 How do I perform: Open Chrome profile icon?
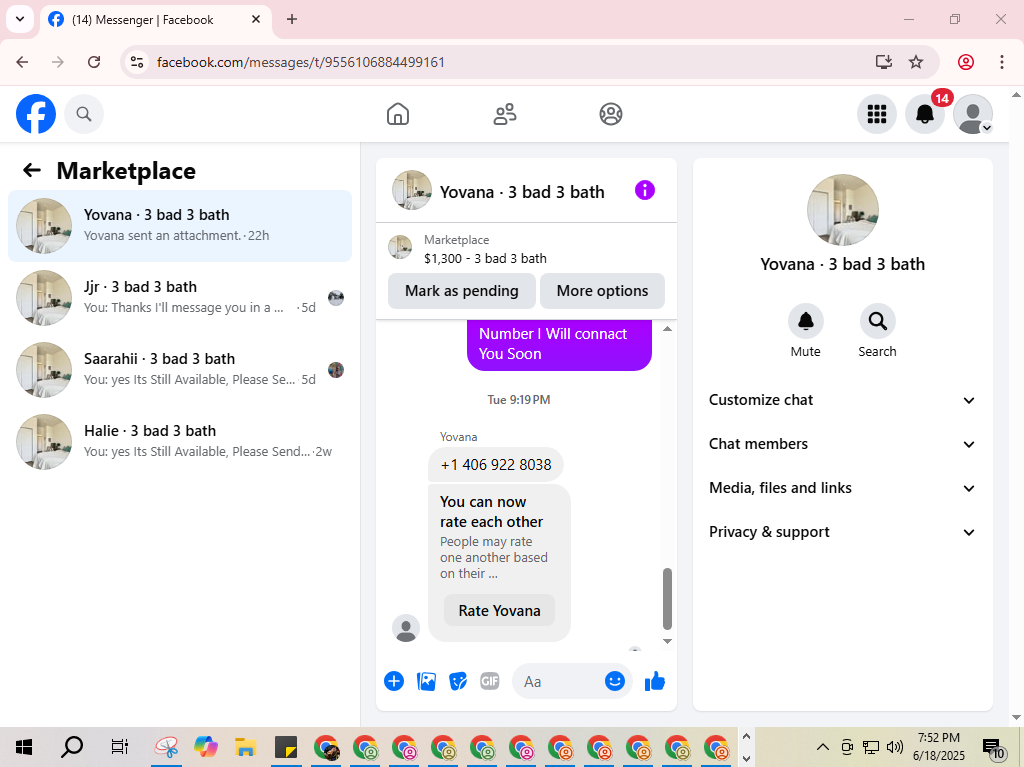(x=966, y=62)
